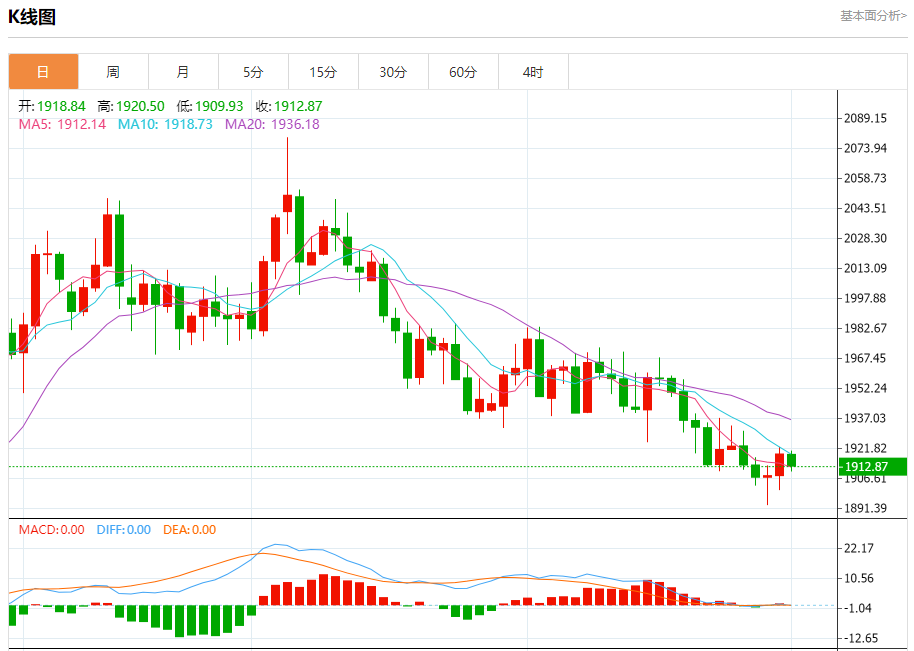Screen dimensions: 914x651
Task: Click the 10.56 MACD axis label
Action: 859,578
